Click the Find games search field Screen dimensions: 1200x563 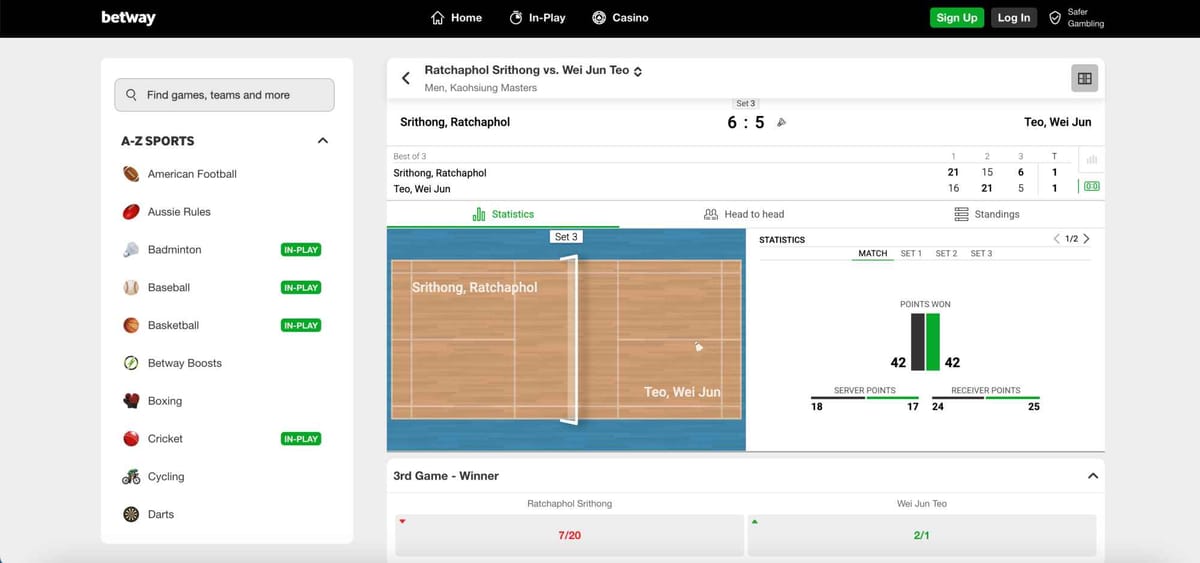(x=224, y=95)
